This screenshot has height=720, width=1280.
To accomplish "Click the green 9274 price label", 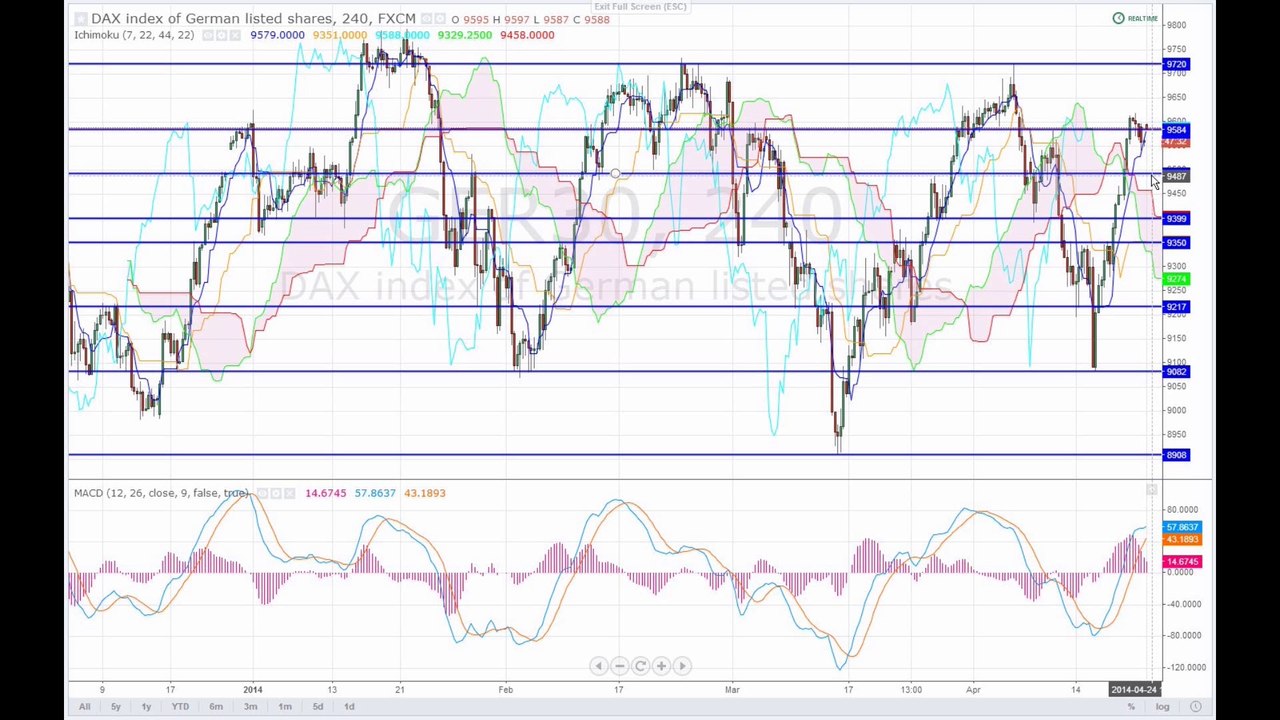I will coord(1176,279).
